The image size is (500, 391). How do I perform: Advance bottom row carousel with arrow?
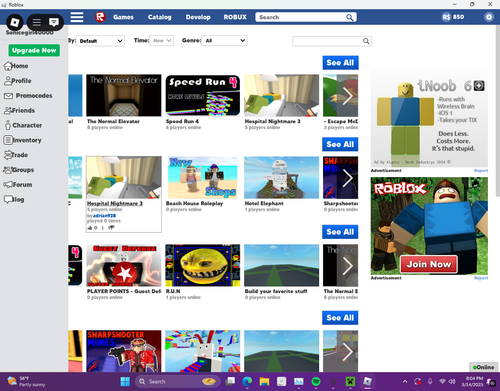(347, 351)
